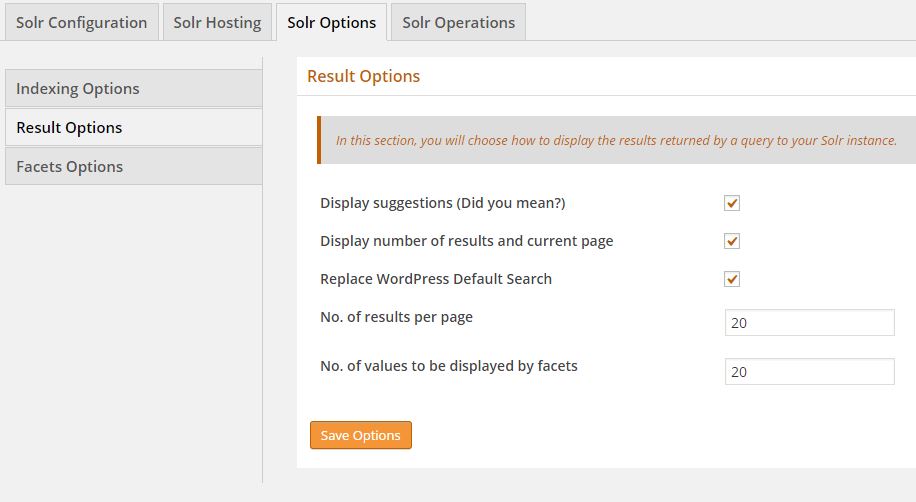
Task: Select the Solr Options tab
Action: coord(331,22)
